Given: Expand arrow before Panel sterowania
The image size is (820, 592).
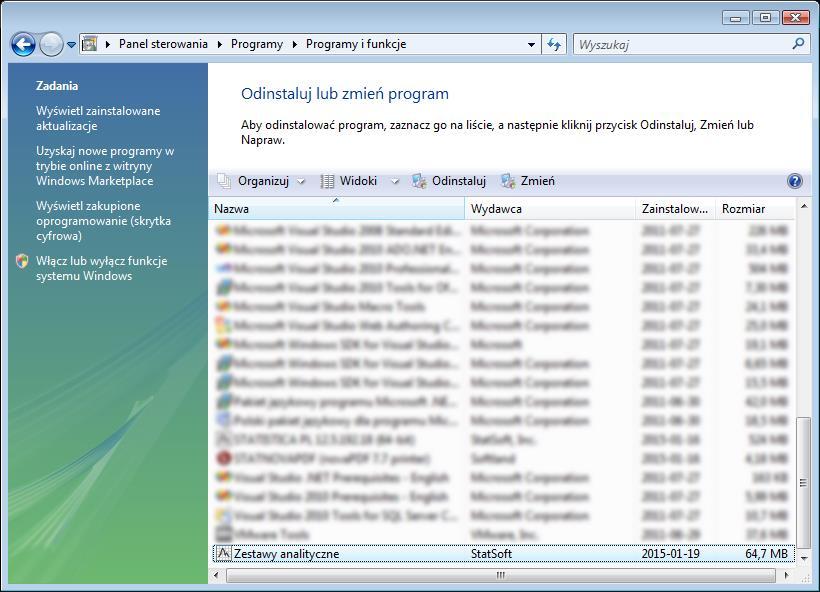Looking at the screenshot, I should click(x=108, y=44).
